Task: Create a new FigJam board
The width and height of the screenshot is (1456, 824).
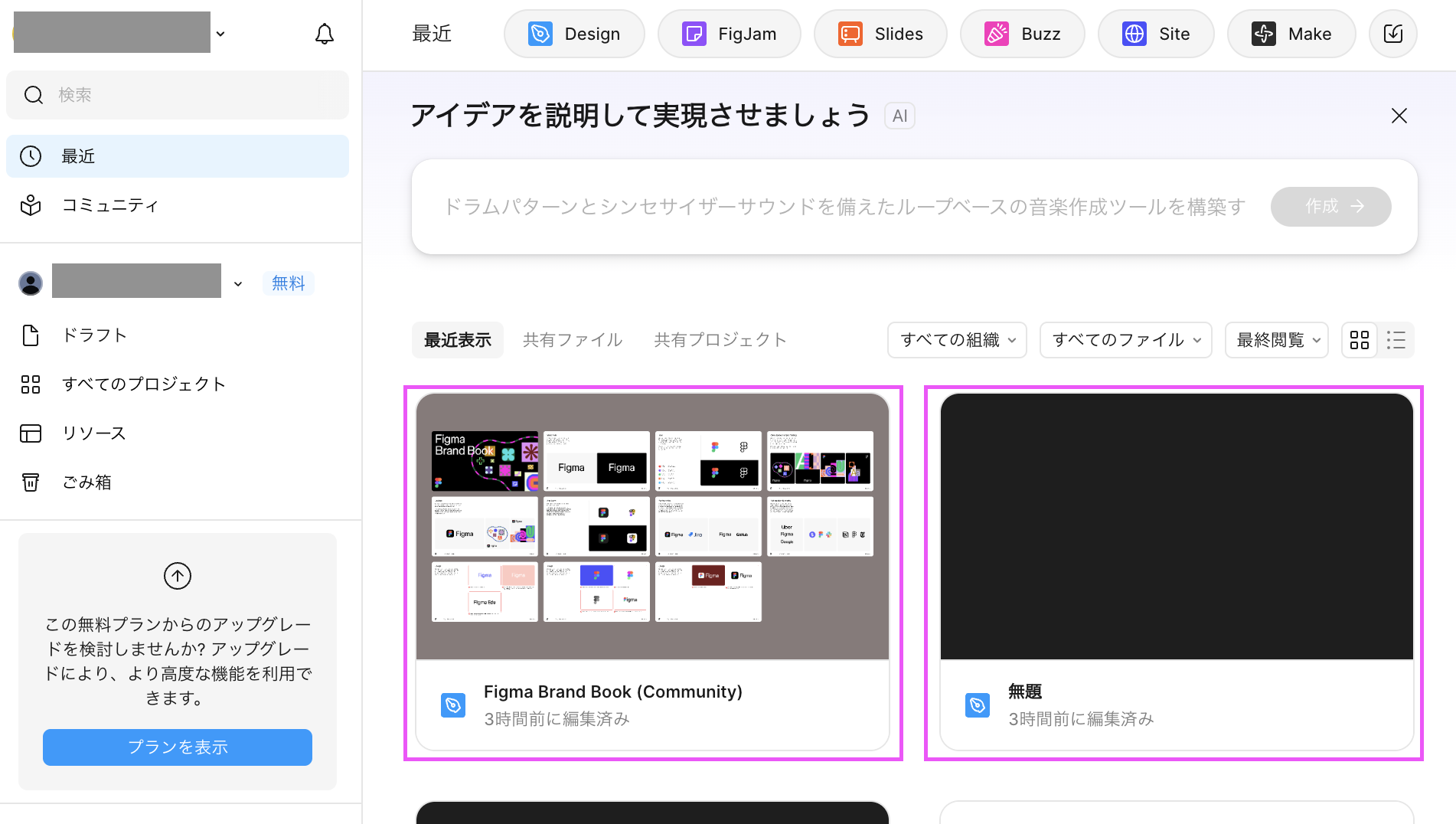Action: click(729, 34)
